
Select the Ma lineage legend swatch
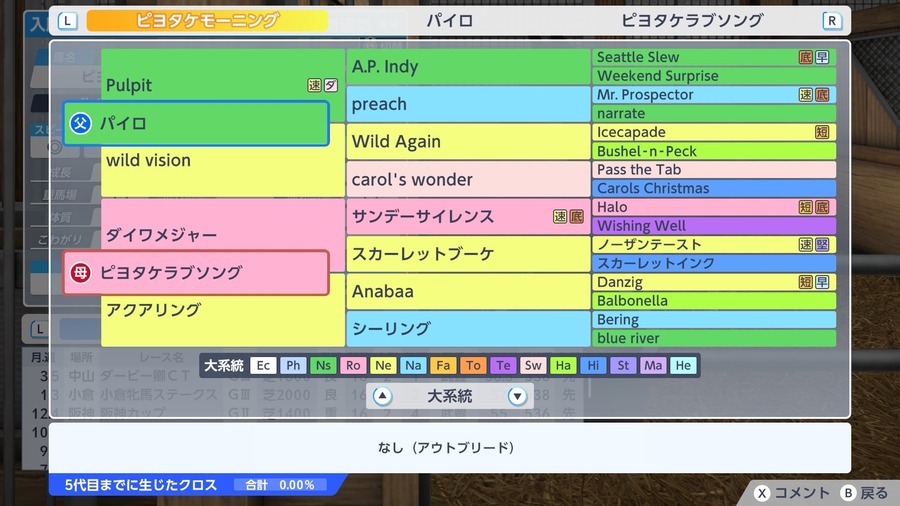(x=653, y=365)
